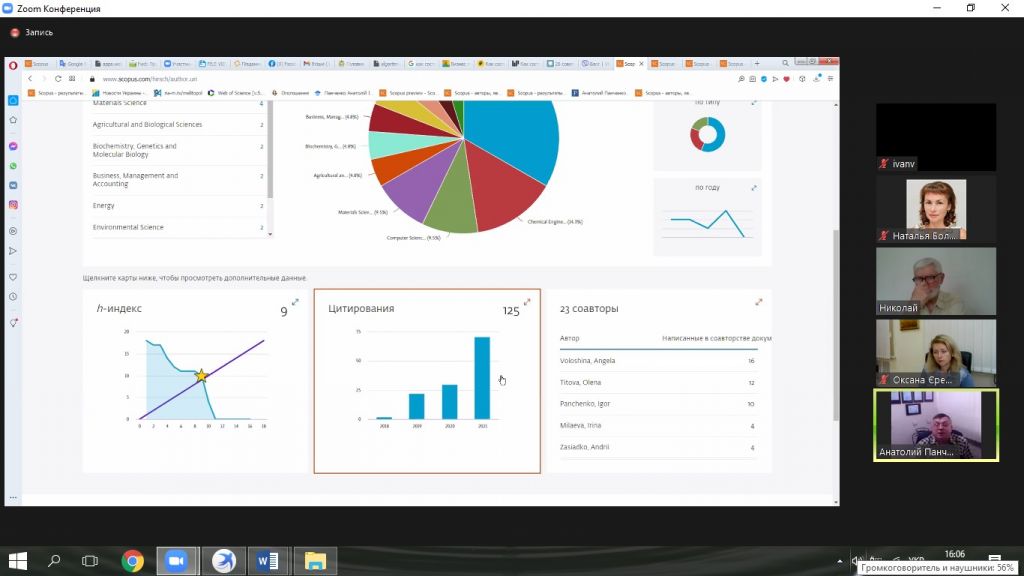Select the Energy subject row
The height and width of the screenshot is (576, 1024).
(x=178, y=205)
